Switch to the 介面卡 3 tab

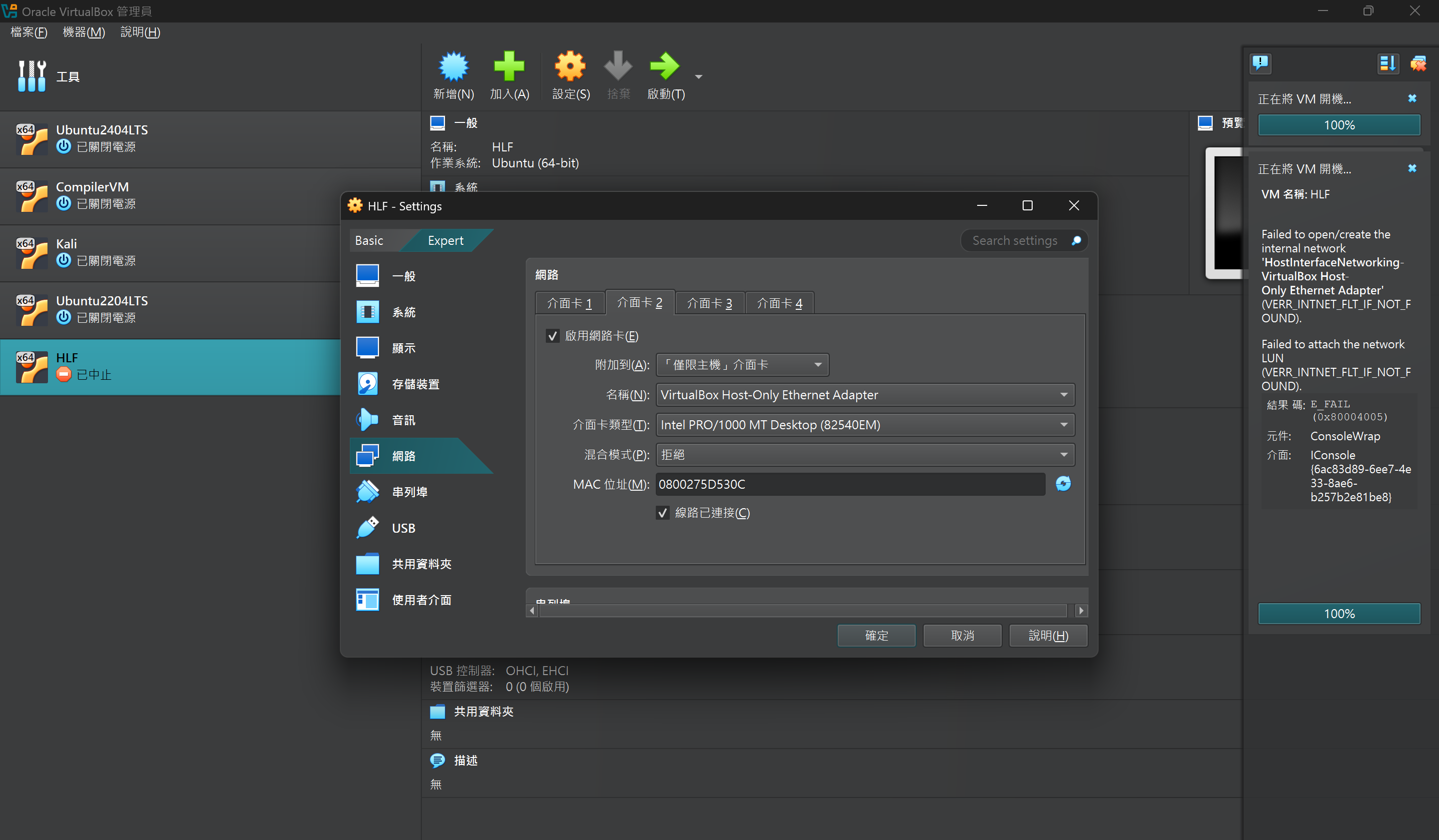pyautogui.click(x=709, y=303)
